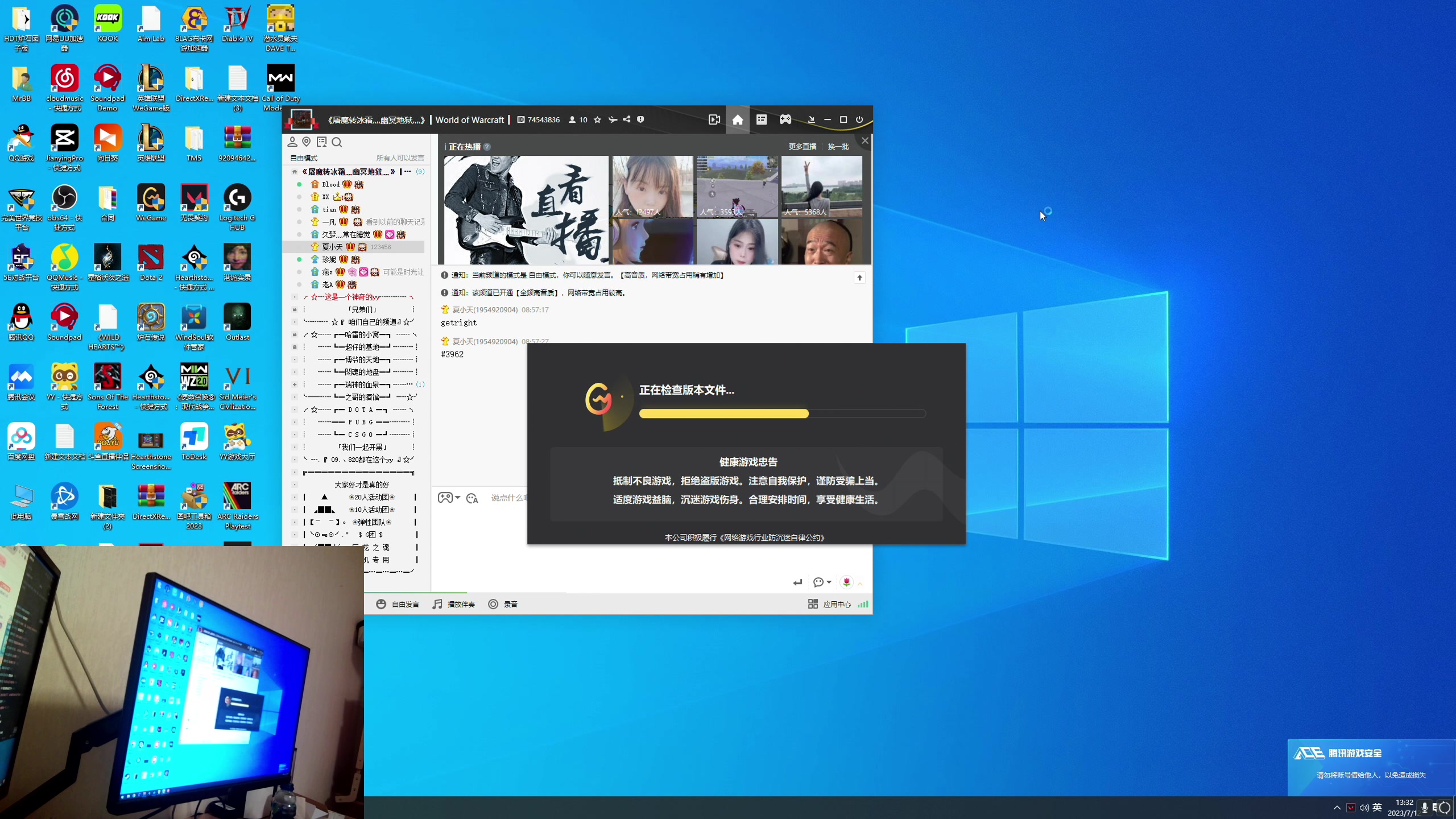The width and height of the screenshot is (1456, 819).
Task: Click channel ID 74543836
Action: tap(539, 119)
